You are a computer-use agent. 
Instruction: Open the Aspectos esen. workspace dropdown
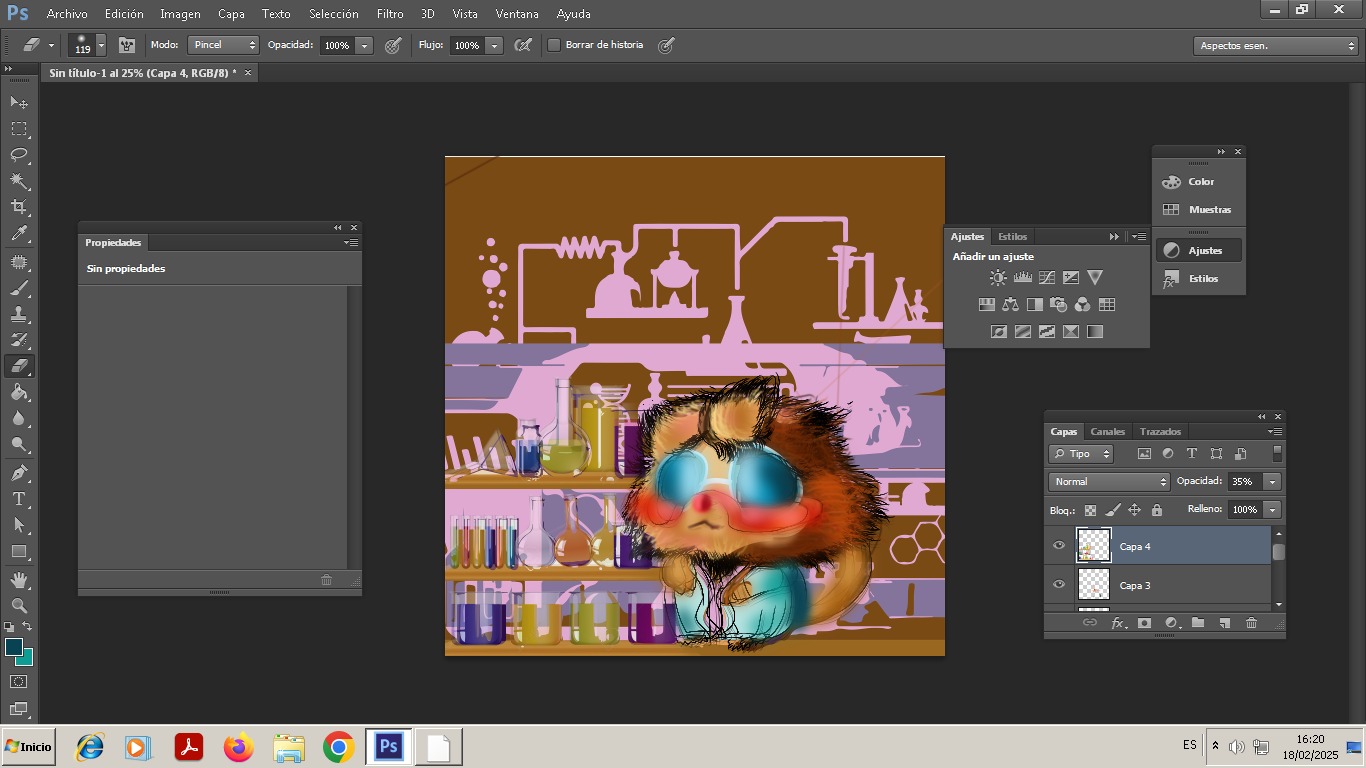[1276, 46]
